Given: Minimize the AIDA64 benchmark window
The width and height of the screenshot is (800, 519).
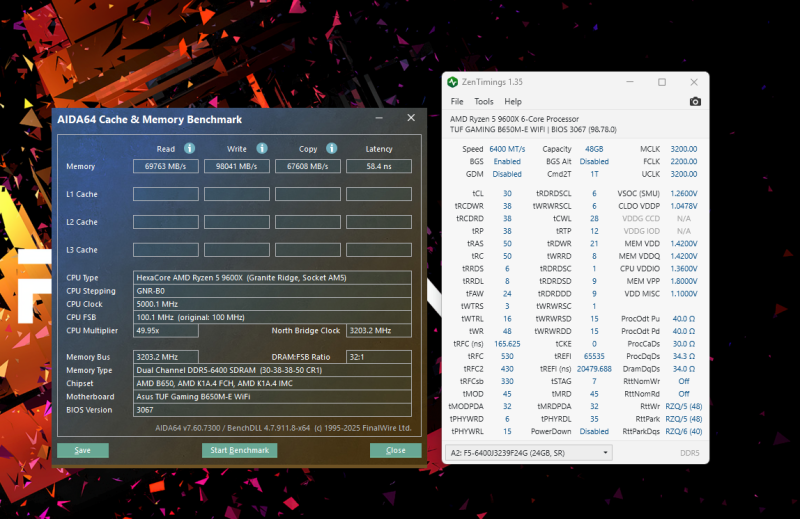Looking at the screenshot, I should pyautogui.click(x=379, y=118).
